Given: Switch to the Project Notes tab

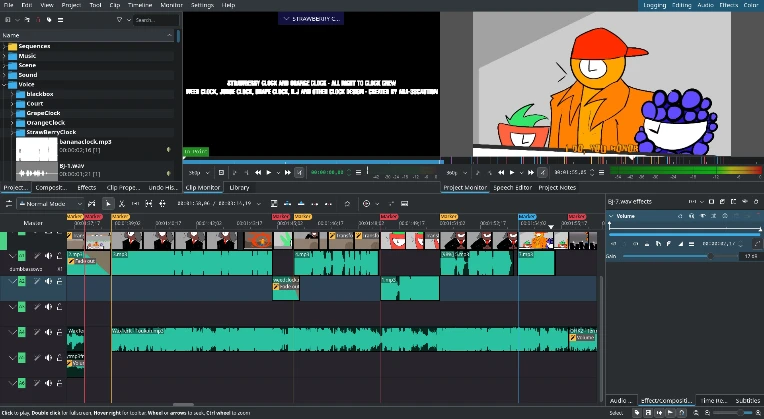Looking at the screenshot, I should tap(557, 188).
